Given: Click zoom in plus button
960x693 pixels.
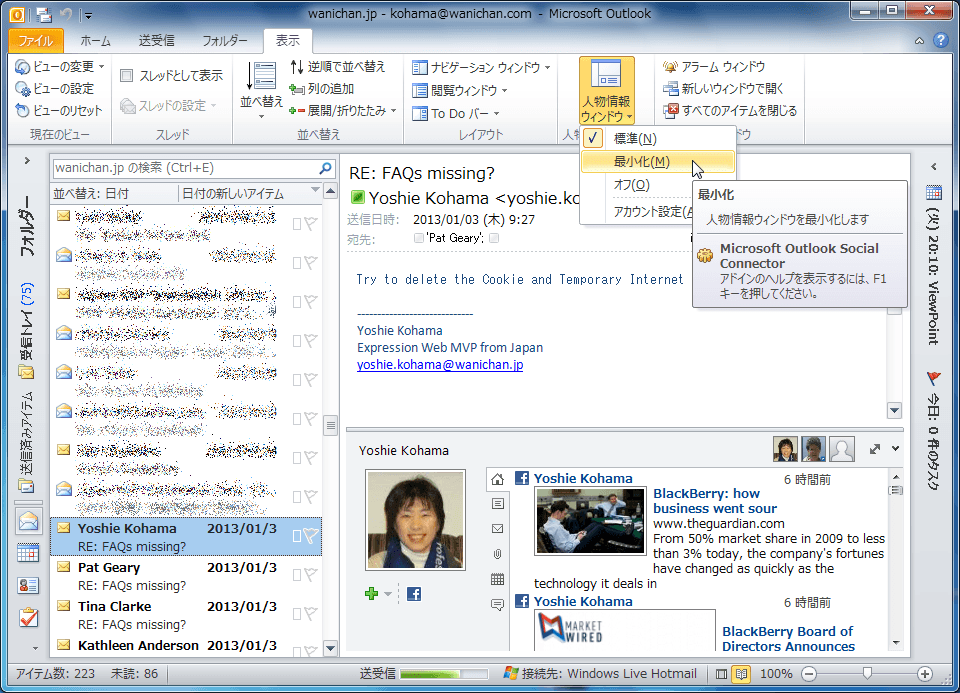Looking at the screenshot, I should pos(924,674).
